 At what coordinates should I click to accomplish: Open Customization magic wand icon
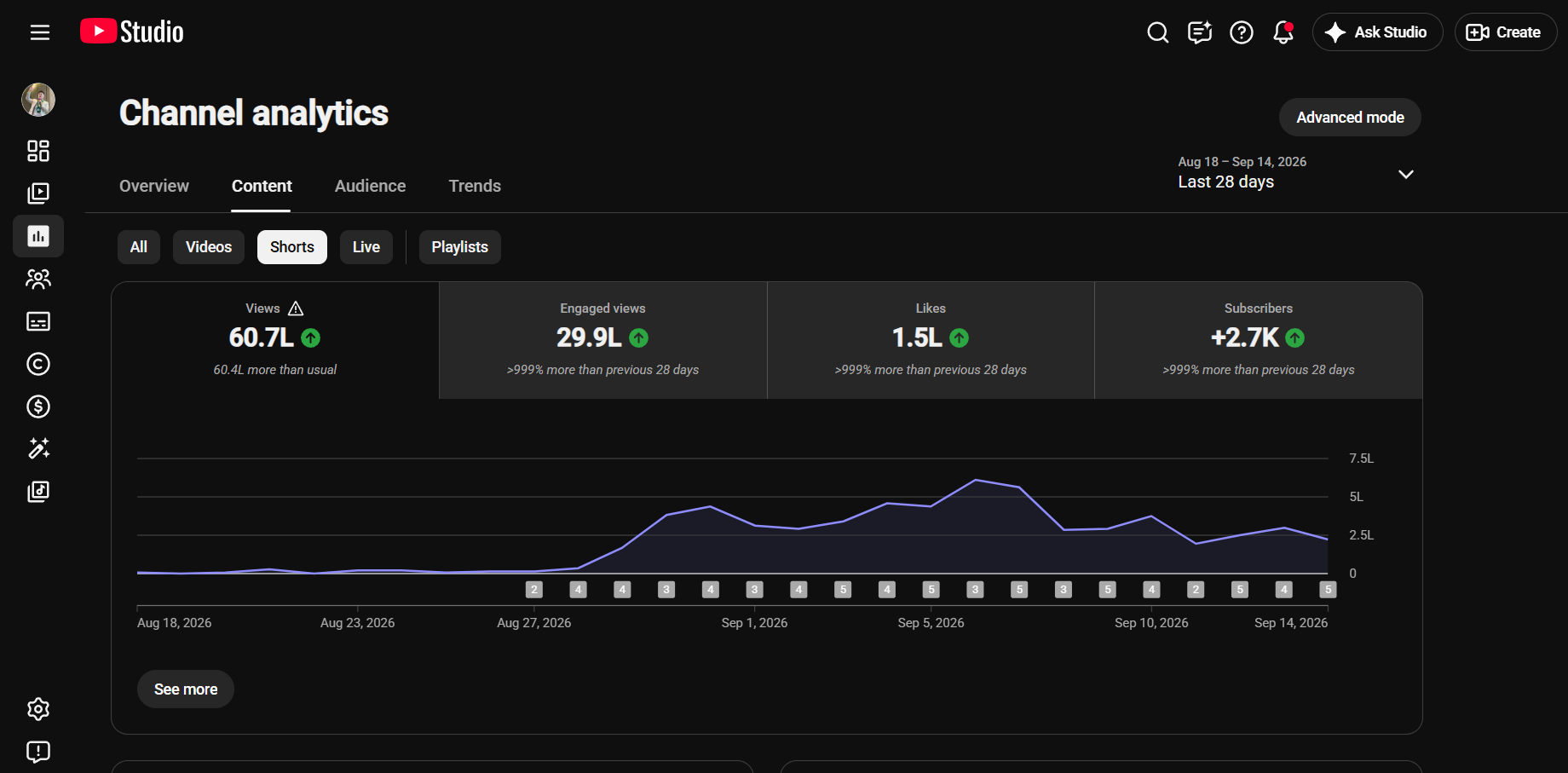(38, 449)
